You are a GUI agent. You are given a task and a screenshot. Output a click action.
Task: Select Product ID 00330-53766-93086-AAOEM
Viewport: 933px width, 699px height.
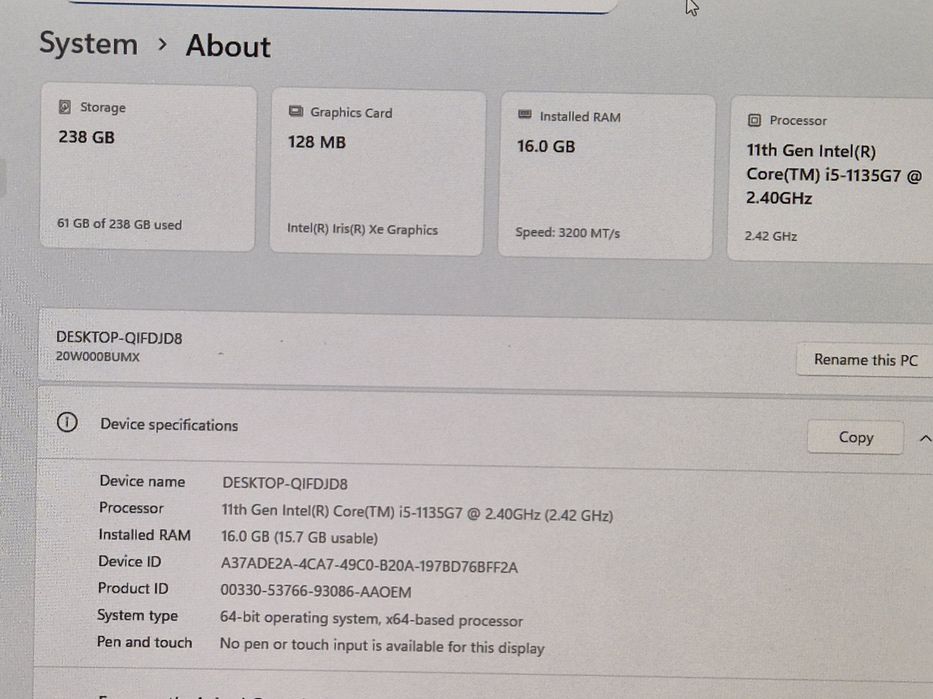(x=315, y=591)
